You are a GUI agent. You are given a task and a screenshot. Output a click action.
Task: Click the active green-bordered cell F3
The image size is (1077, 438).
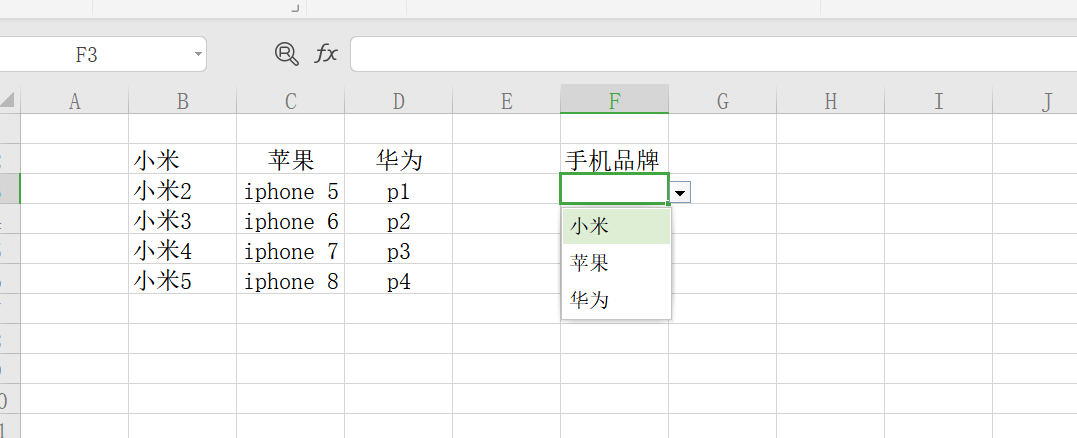point(614,189)
